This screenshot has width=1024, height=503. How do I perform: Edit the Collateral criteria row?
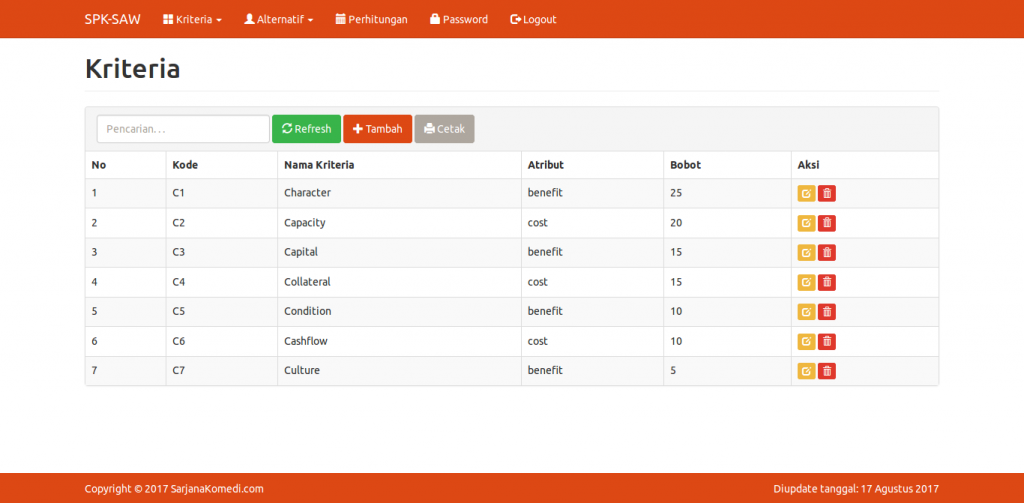(x=807, y=282)
